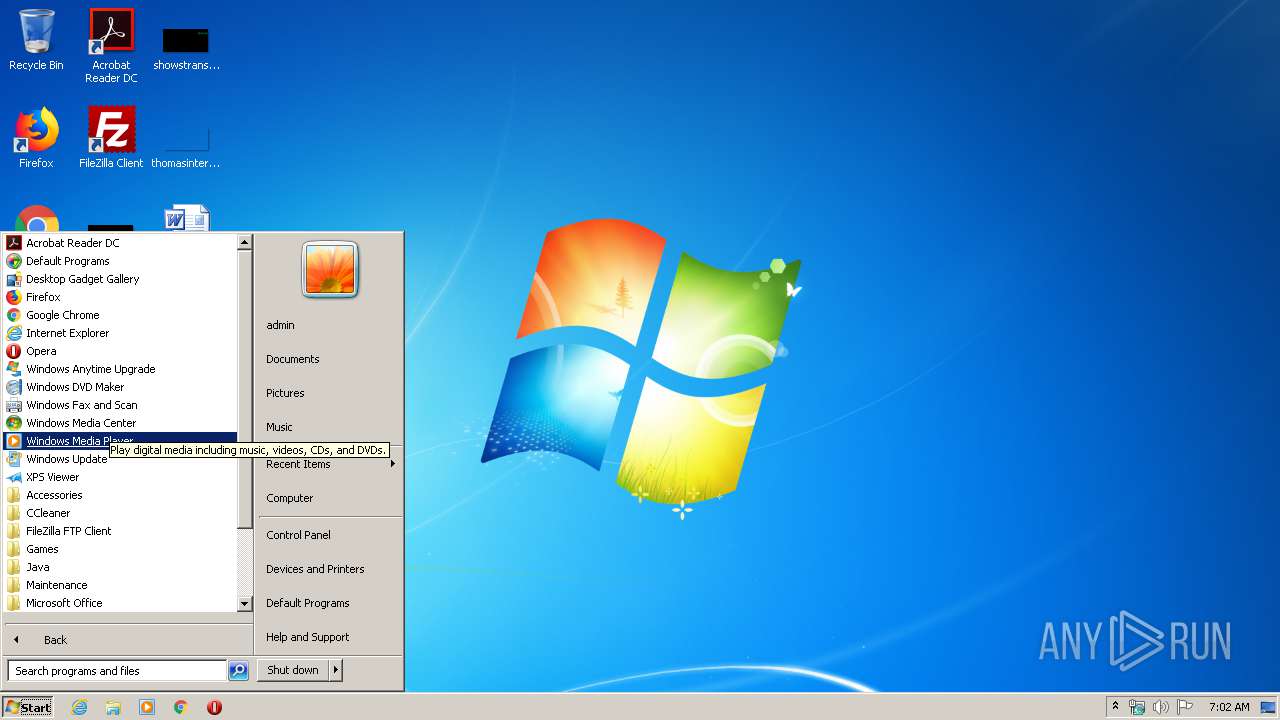Click the search magnifier button
The image size is (1280, 720).
click(x=238, y=671)
